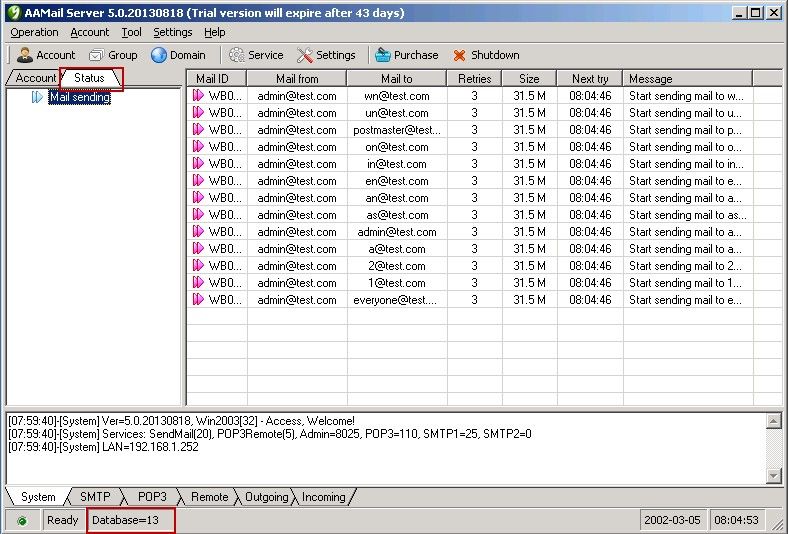Open the Help menu
The width and height of the screenshot is (788, 534).
point(215,32)
